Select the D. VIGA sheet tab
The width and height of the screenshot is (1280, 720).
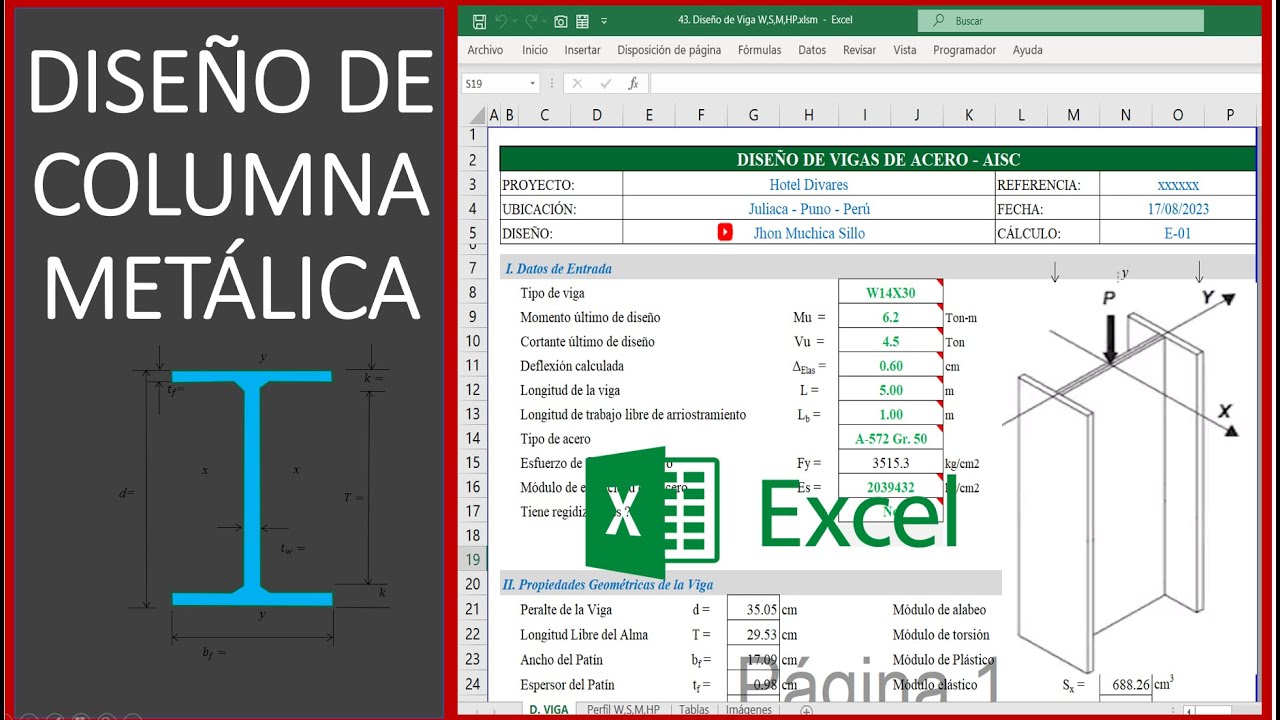tap(548, 710)
